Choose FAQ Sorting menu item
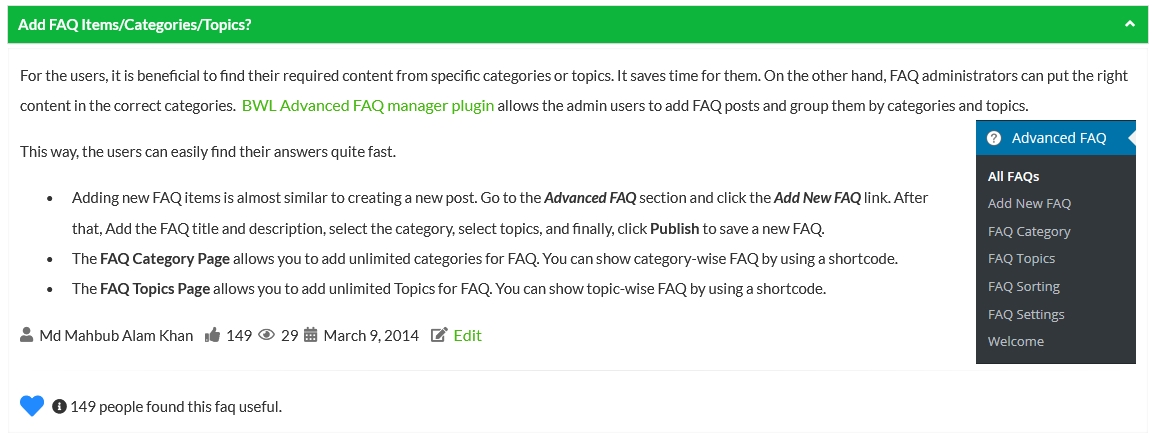 click(1023, 286)
